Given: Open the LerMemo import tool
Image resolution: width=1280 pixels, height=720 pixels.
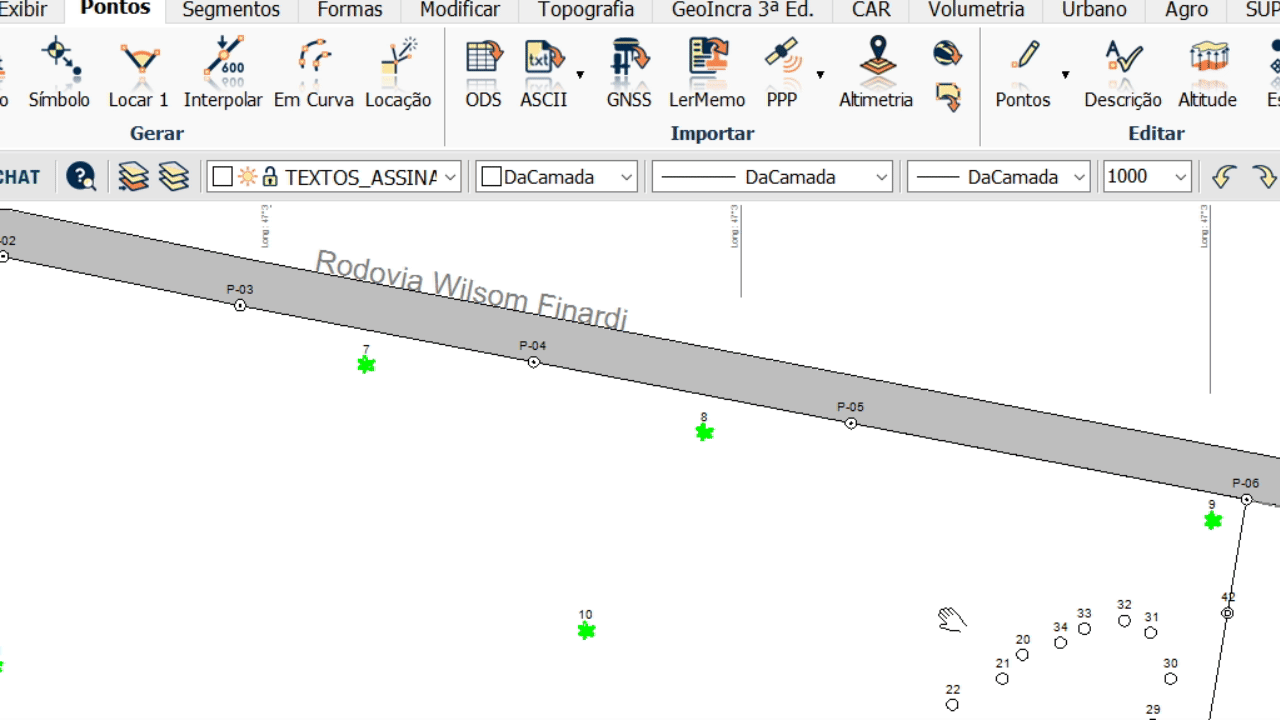Looking at the screenshot, I should click(x=707, y=72).
